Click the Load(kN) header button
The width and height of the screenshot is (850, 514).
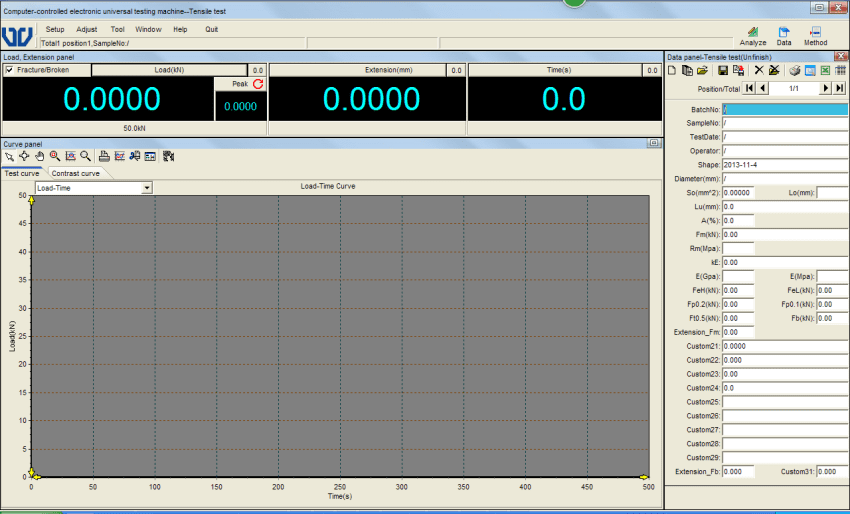[x=168, y=70]
